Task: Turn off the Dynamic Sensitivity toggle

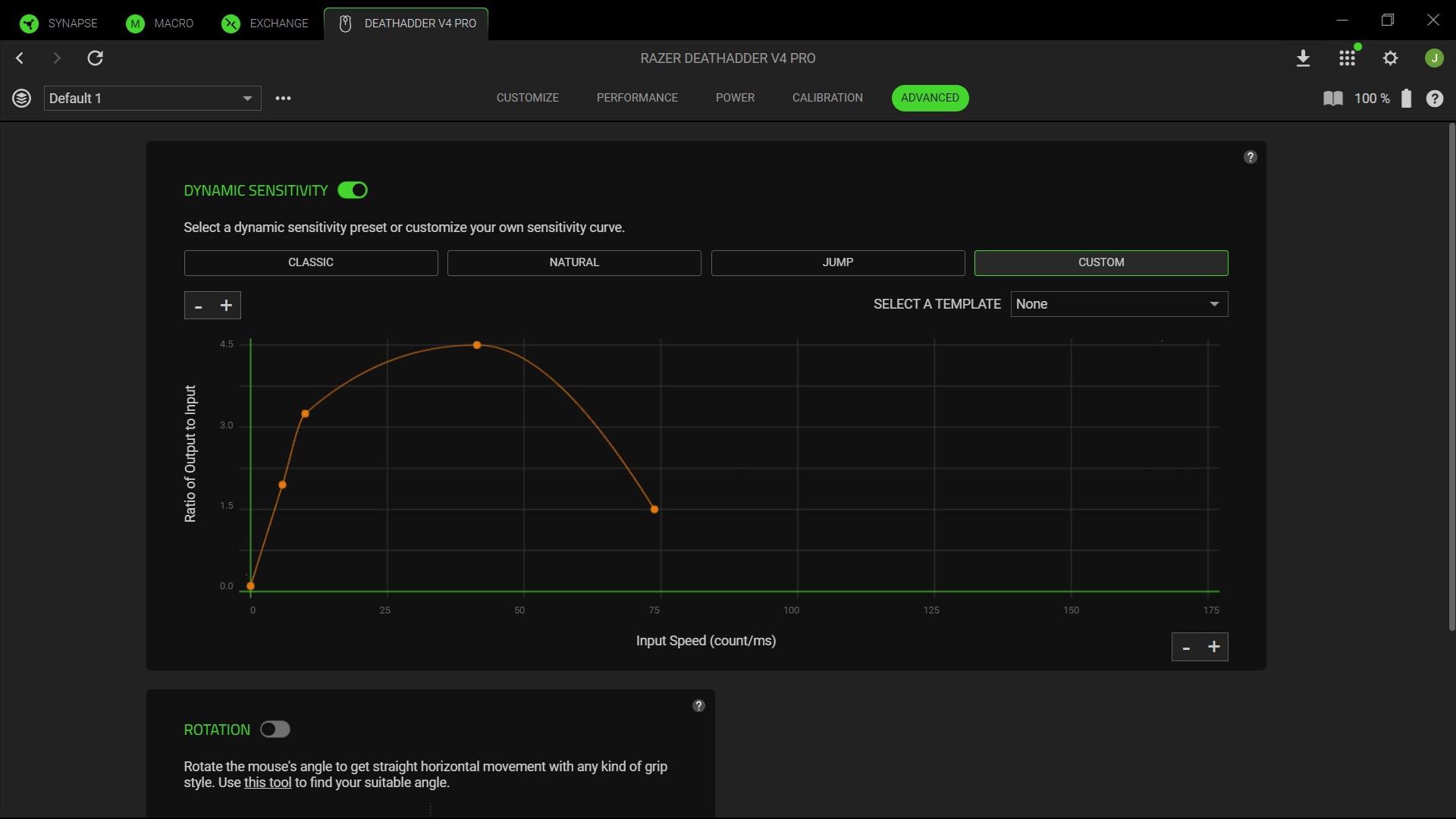Action: click(353, 190)
